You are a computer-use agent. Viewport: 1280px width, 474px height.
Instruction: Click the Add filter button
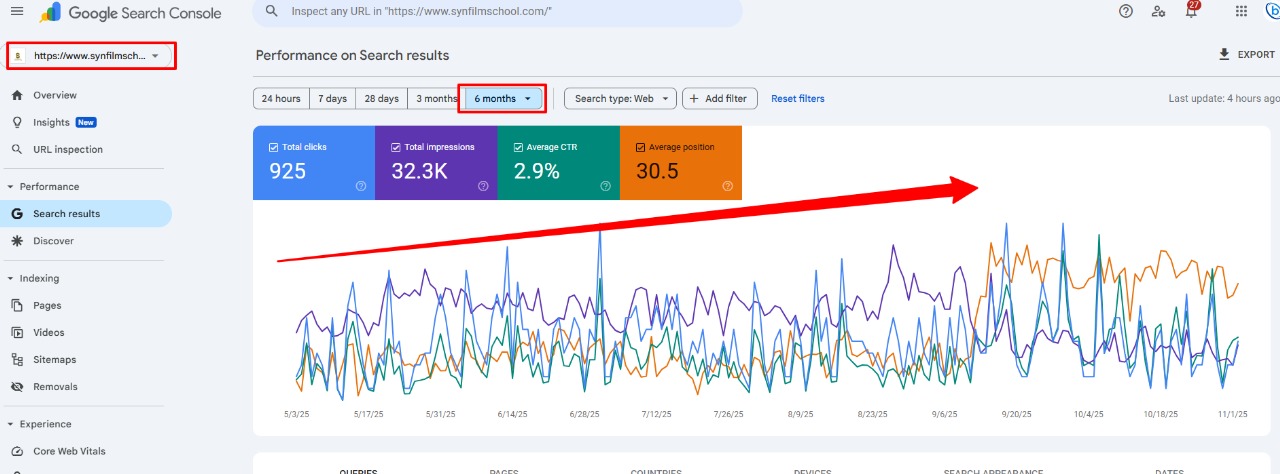coord(719,99)
